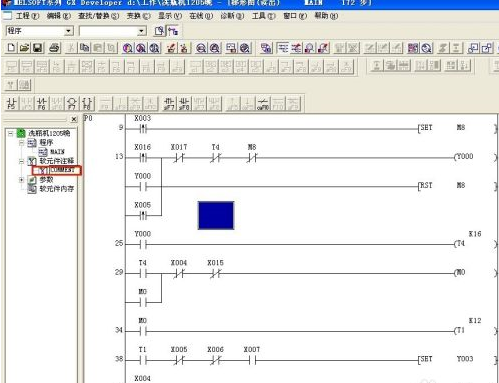Click the ladder display mode icon

[283, 48]
